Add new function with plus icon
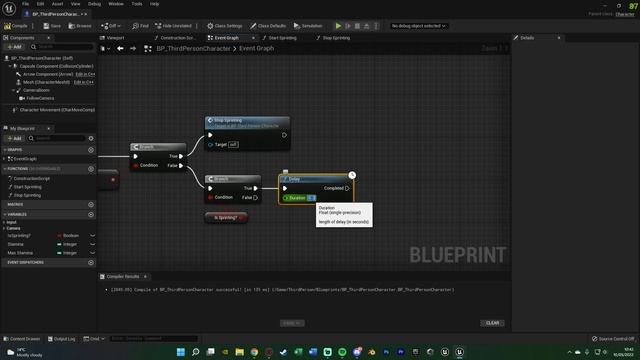The height and width of the screenshot is (360, 640). click(x=91, y=169)
